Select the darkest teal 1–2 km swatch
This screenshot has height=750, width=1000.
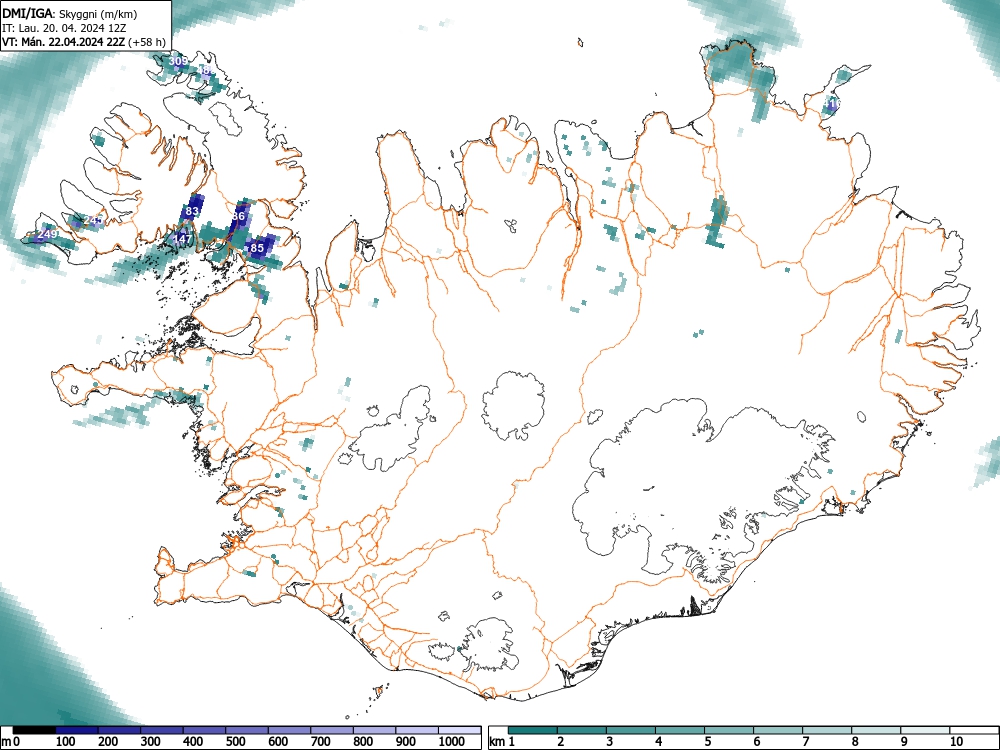pyautogui.click(x=533, y=730)
